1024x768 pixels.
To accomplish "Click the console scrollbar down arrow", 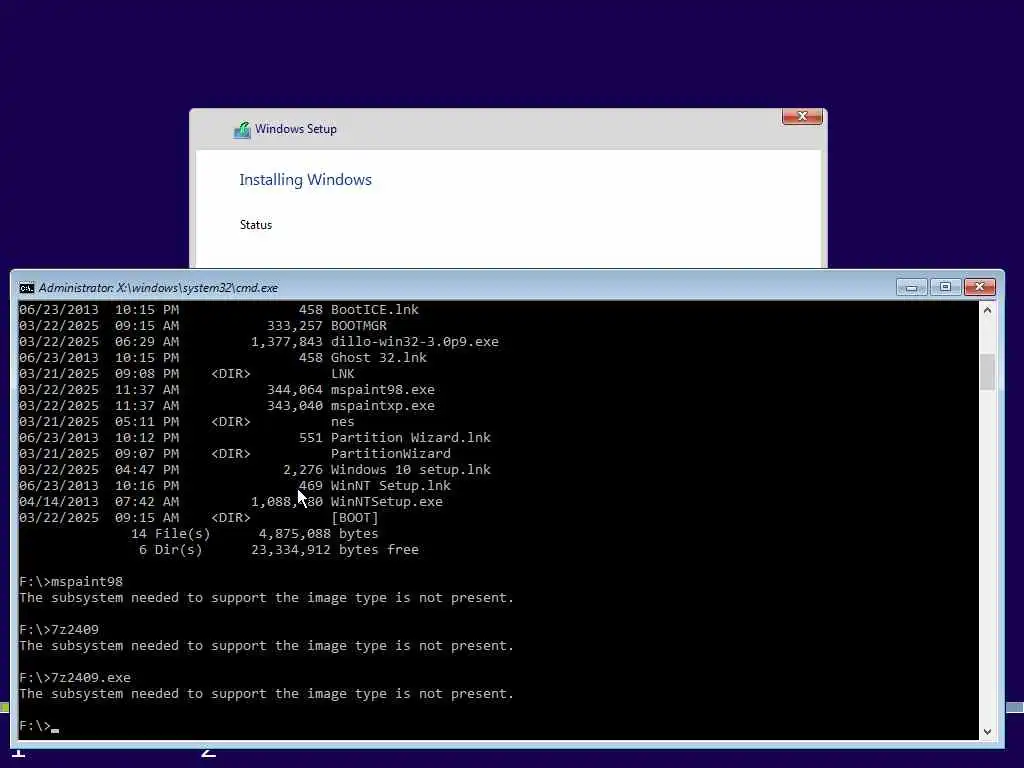I will (x=987, y=731).
